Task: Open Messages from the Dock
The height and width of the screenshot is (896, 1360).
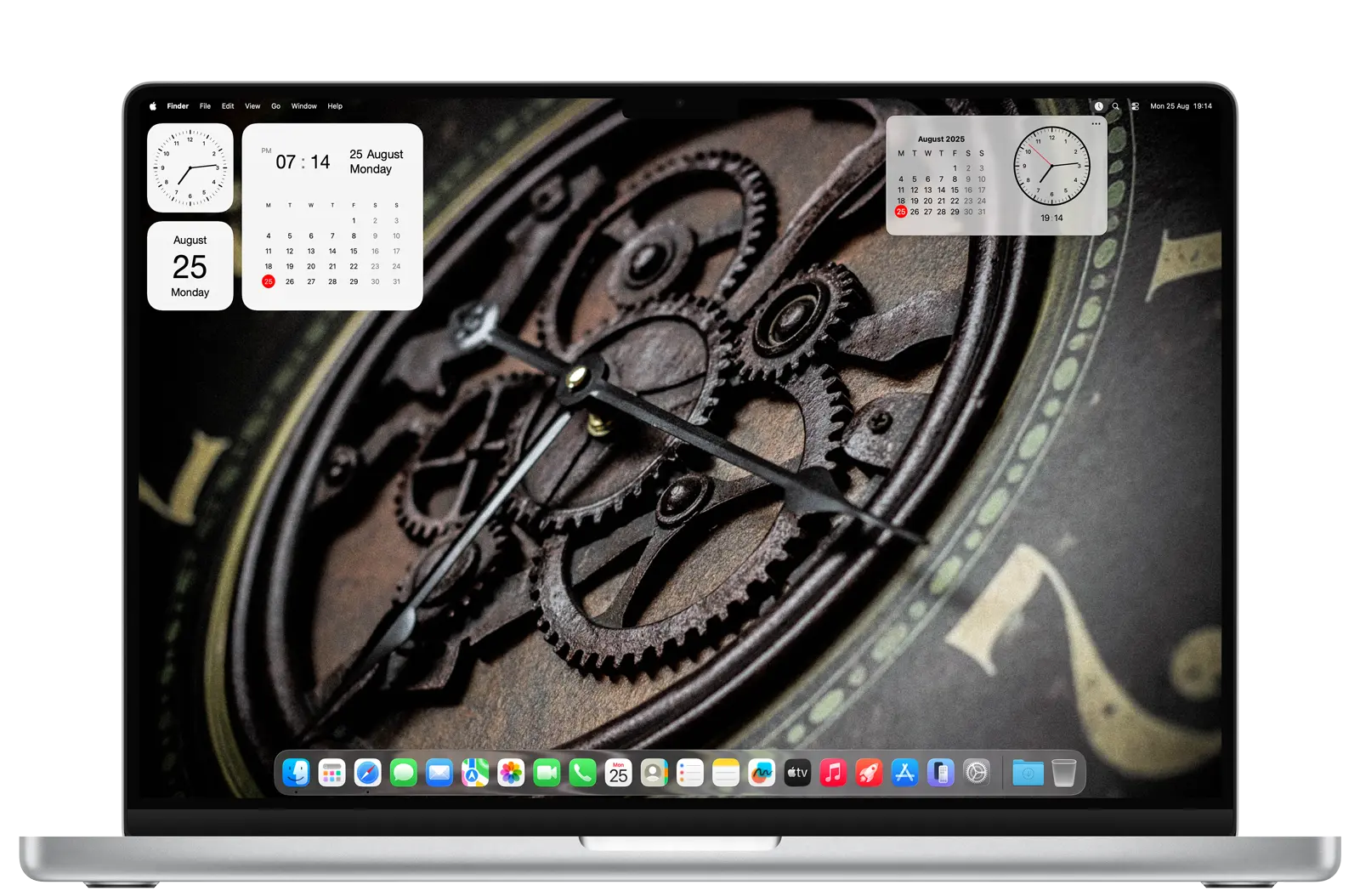Action: point(404,773)
